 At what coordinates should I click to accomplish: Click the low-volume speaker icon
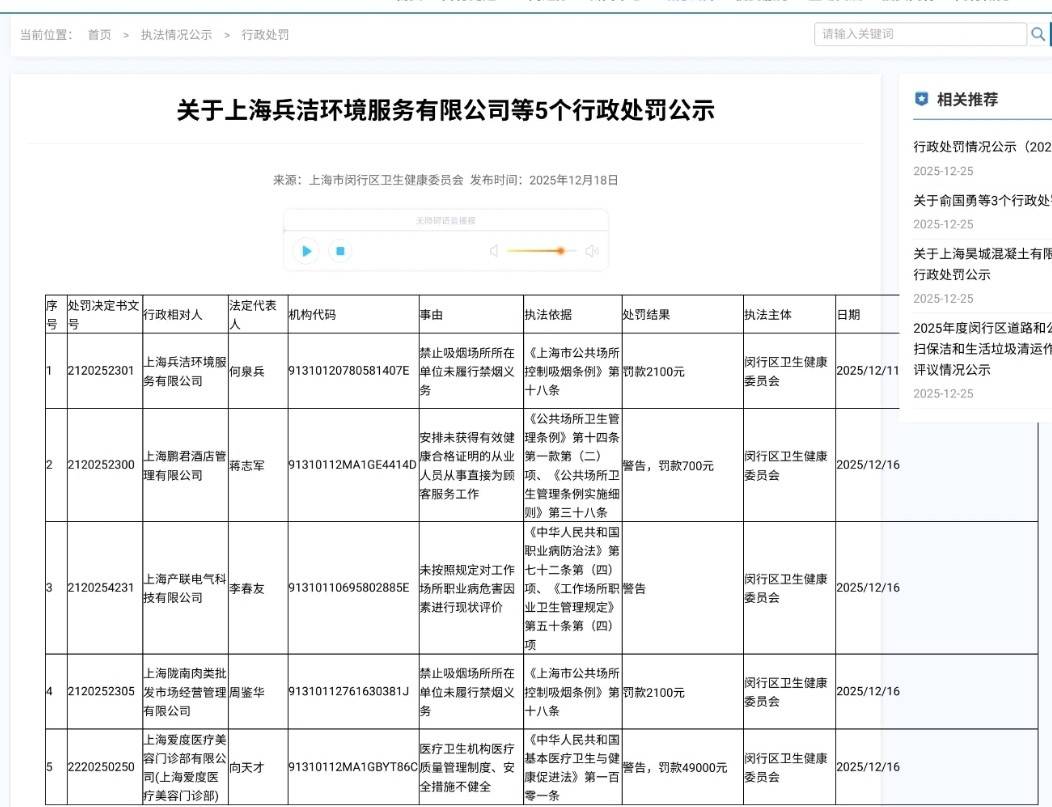(494, 251)
